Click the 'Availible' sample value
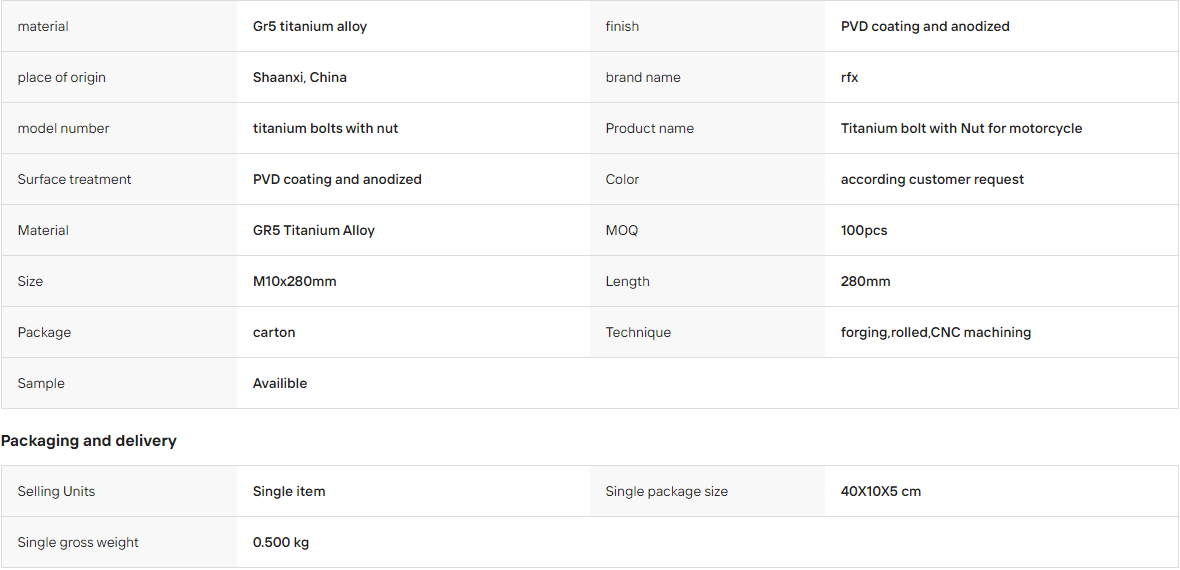 click(280, 383)
